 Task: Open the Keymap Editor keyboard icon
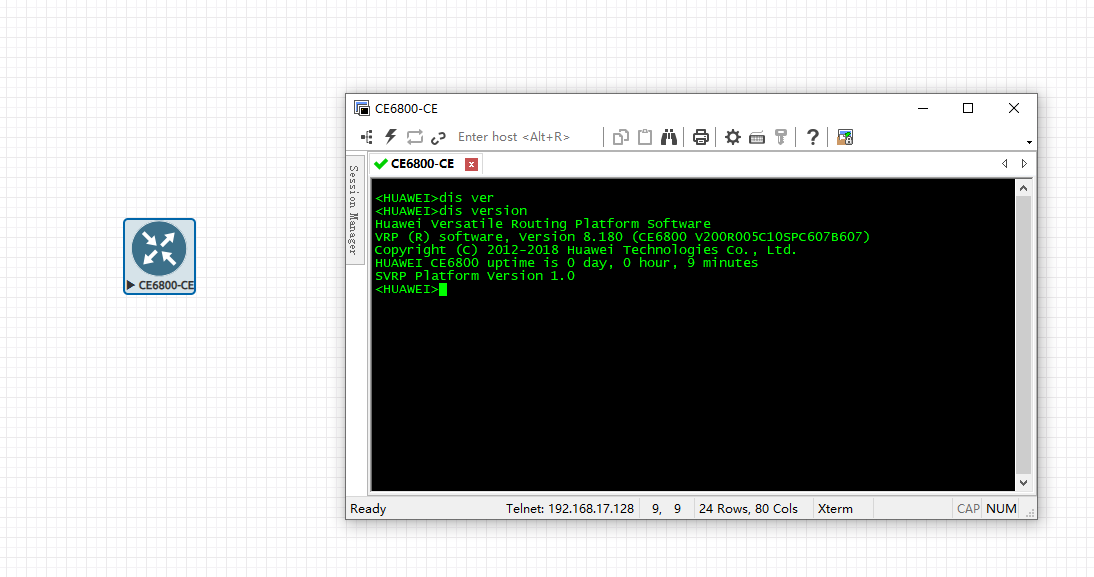(757, 137)
